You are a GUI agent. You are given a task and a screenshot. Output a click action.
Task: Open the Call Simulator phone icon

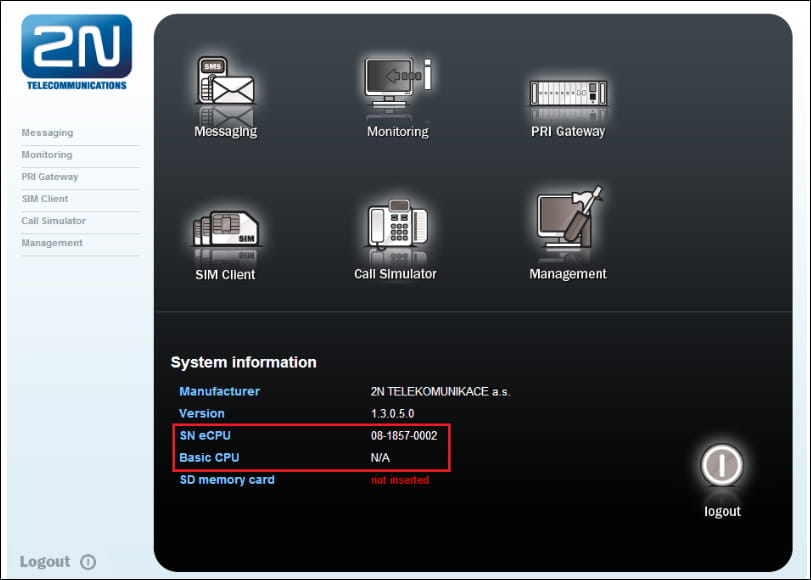click(397, 223)
